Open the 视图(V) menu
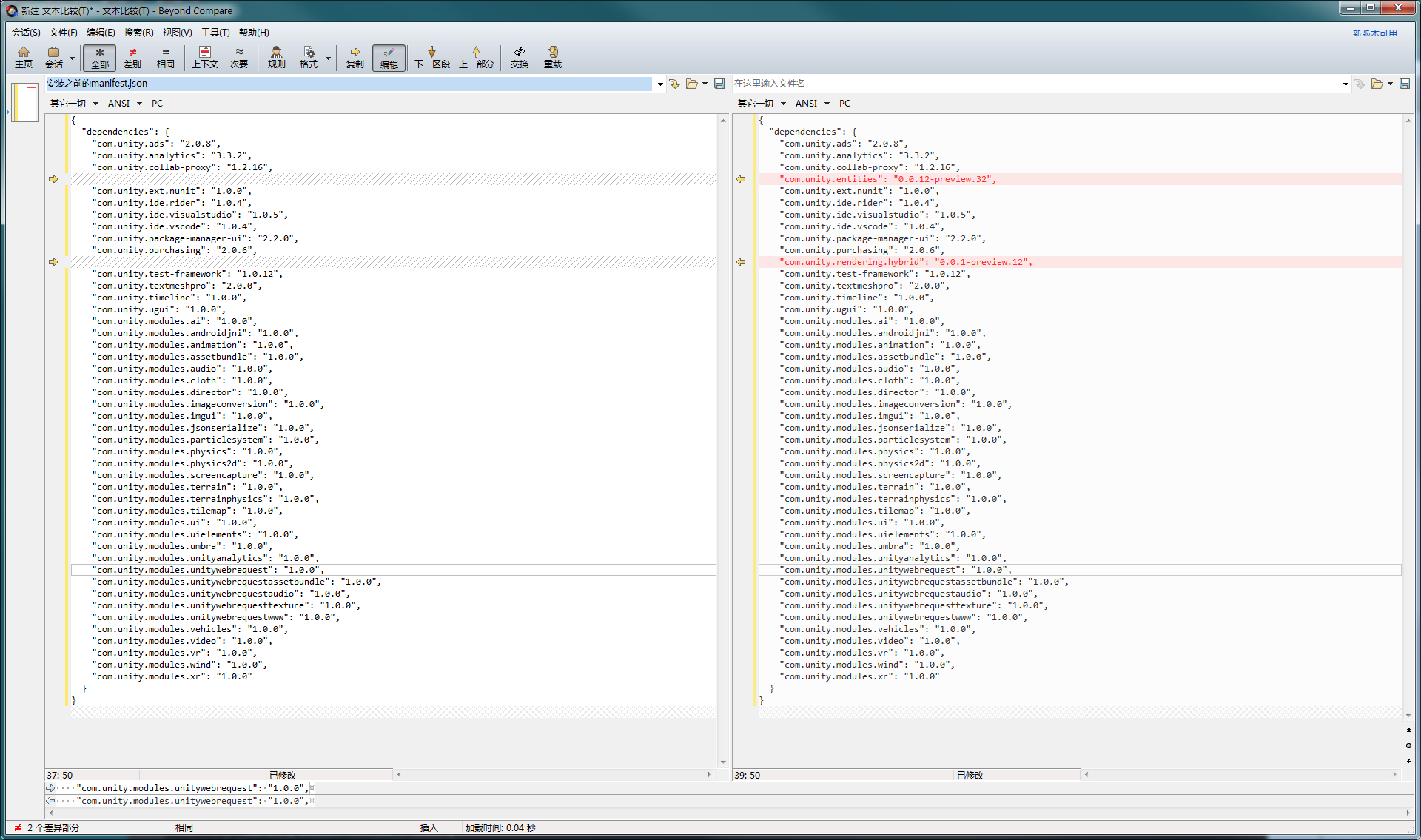Screen dimensions: 1421x840 [x=177, y=32]
